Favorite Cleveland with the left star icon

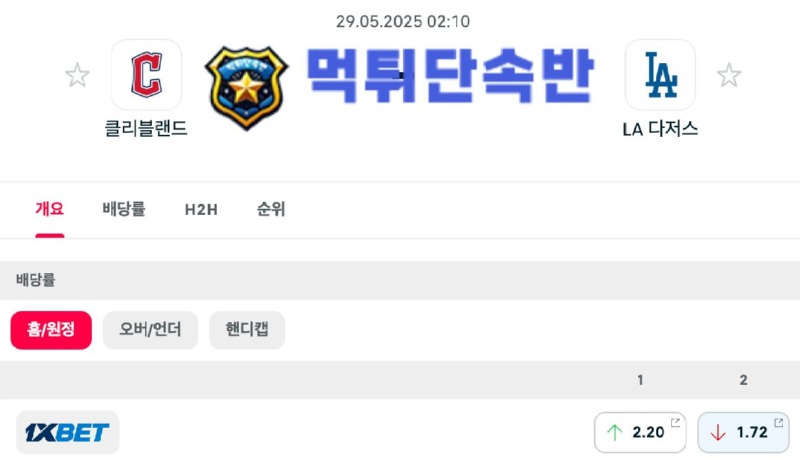78,75
